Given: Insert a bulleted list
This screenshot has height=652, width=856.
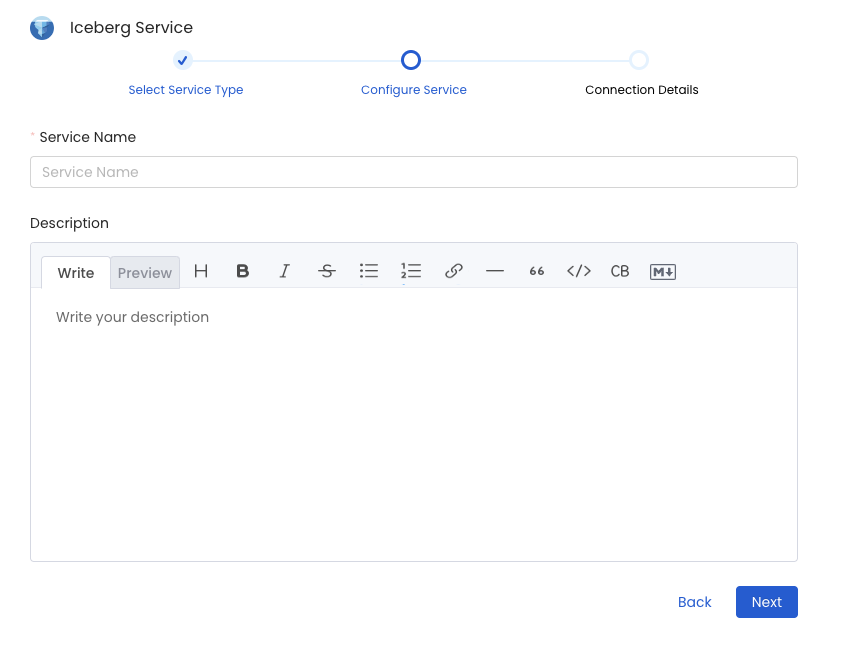Looking at the screenshot, I should (x=369, y=270).
